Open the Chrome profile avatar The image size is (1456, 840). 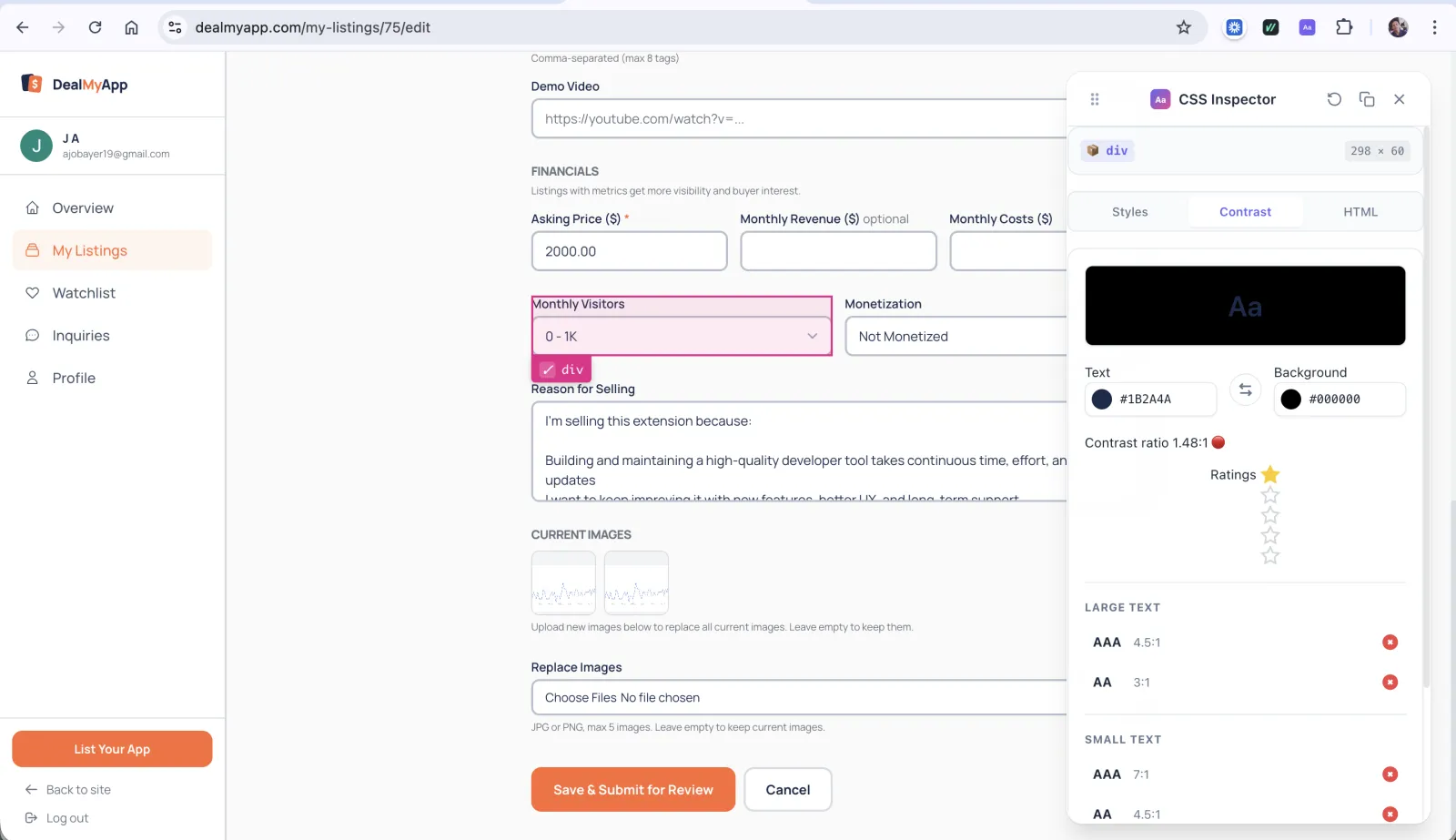click(1398, 27)
